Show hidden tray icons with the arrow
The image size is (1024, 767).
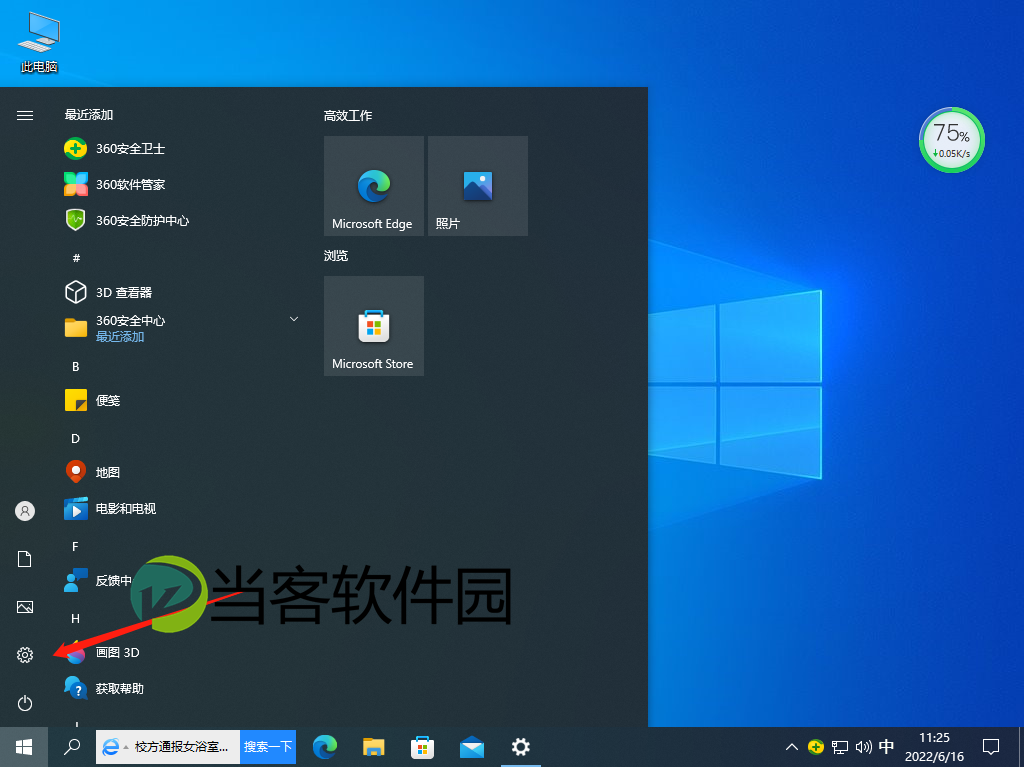tap(791, 747)
